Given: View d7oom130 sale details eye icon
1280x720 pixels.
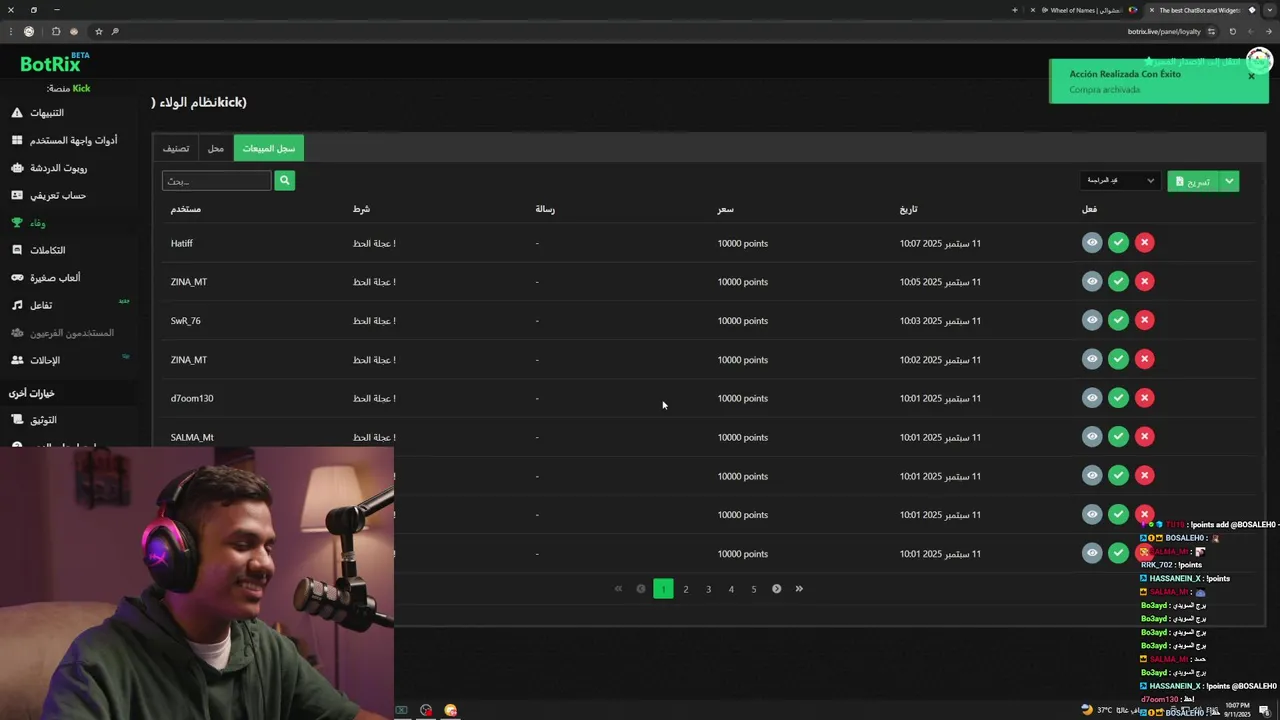Looking at the screenshot, I should (1092, 398).
